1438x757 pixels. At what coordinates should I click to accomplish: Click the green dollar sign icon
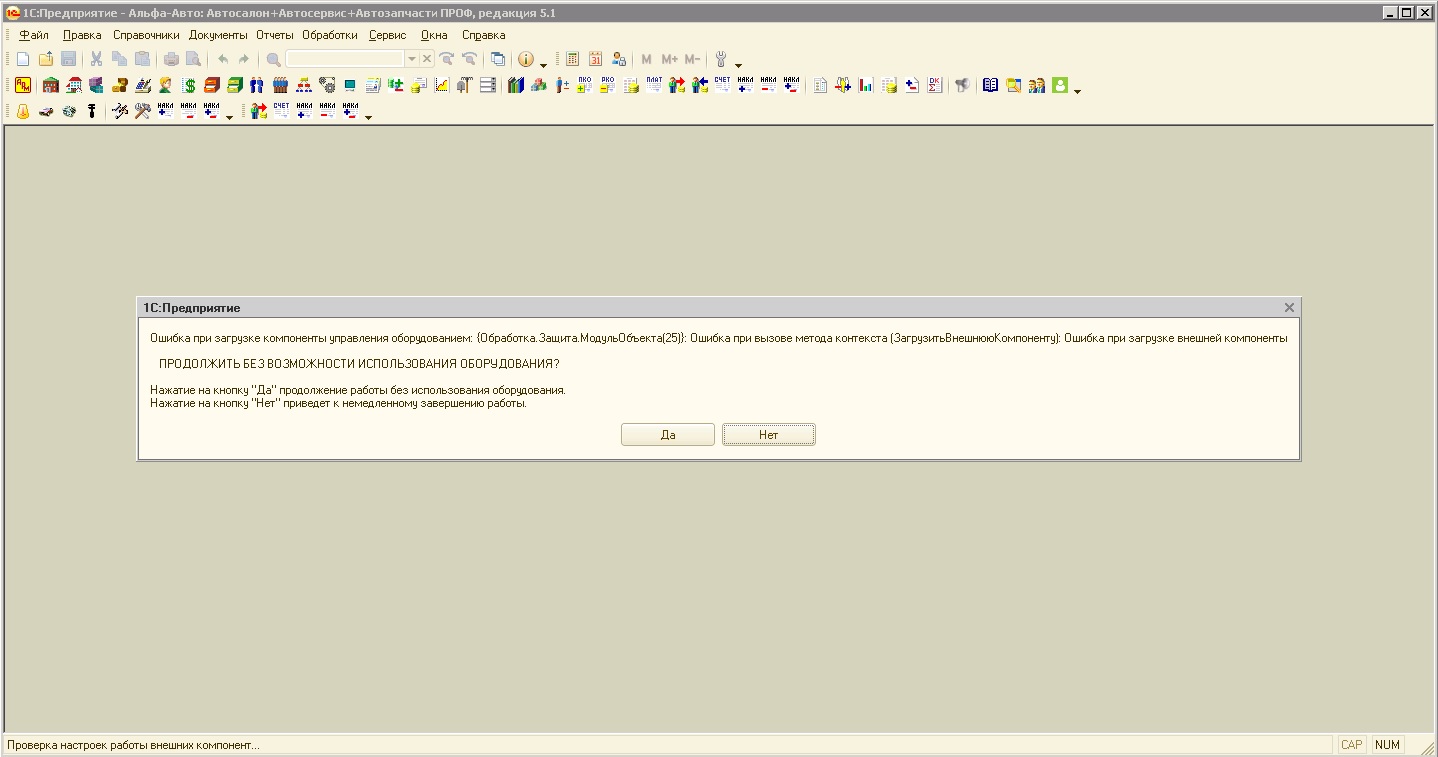(189, 85)
